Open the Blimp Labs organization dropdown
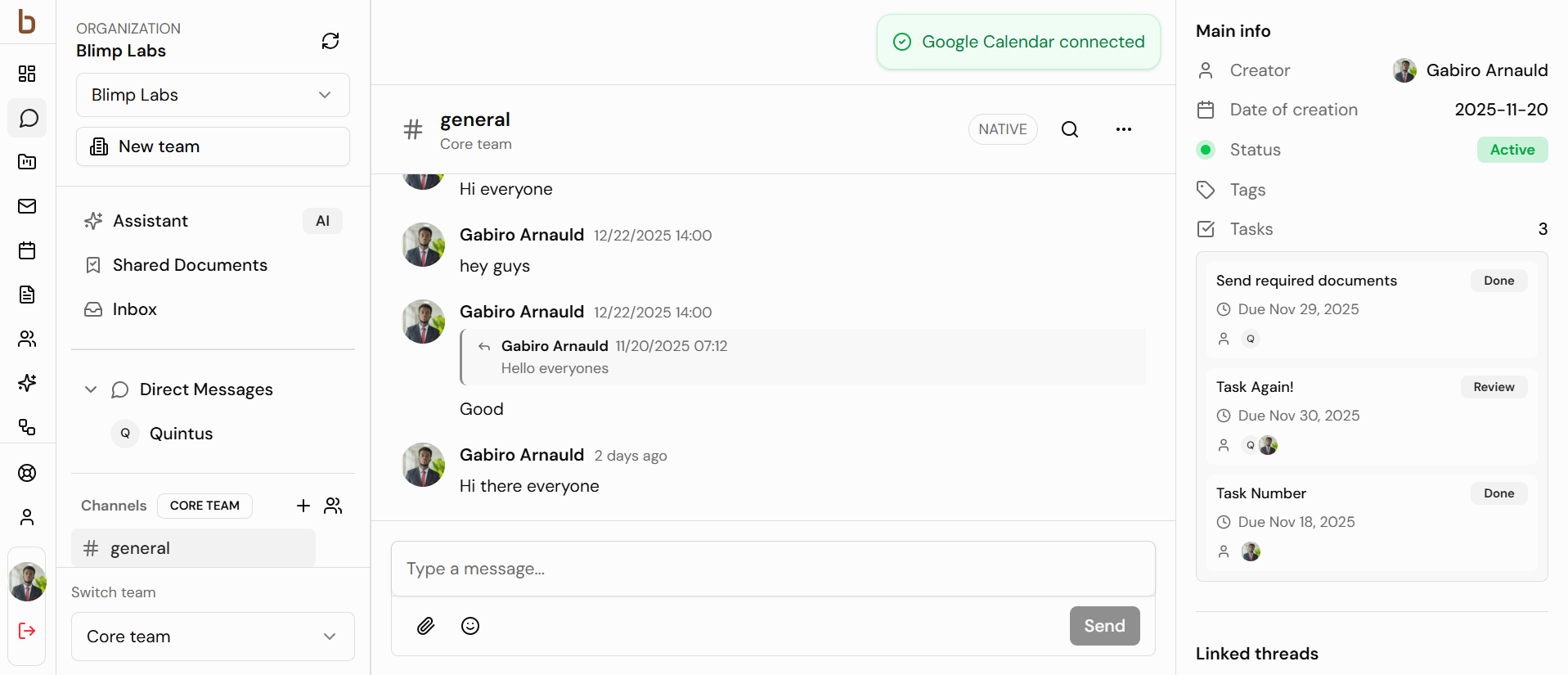 point(213,95)
